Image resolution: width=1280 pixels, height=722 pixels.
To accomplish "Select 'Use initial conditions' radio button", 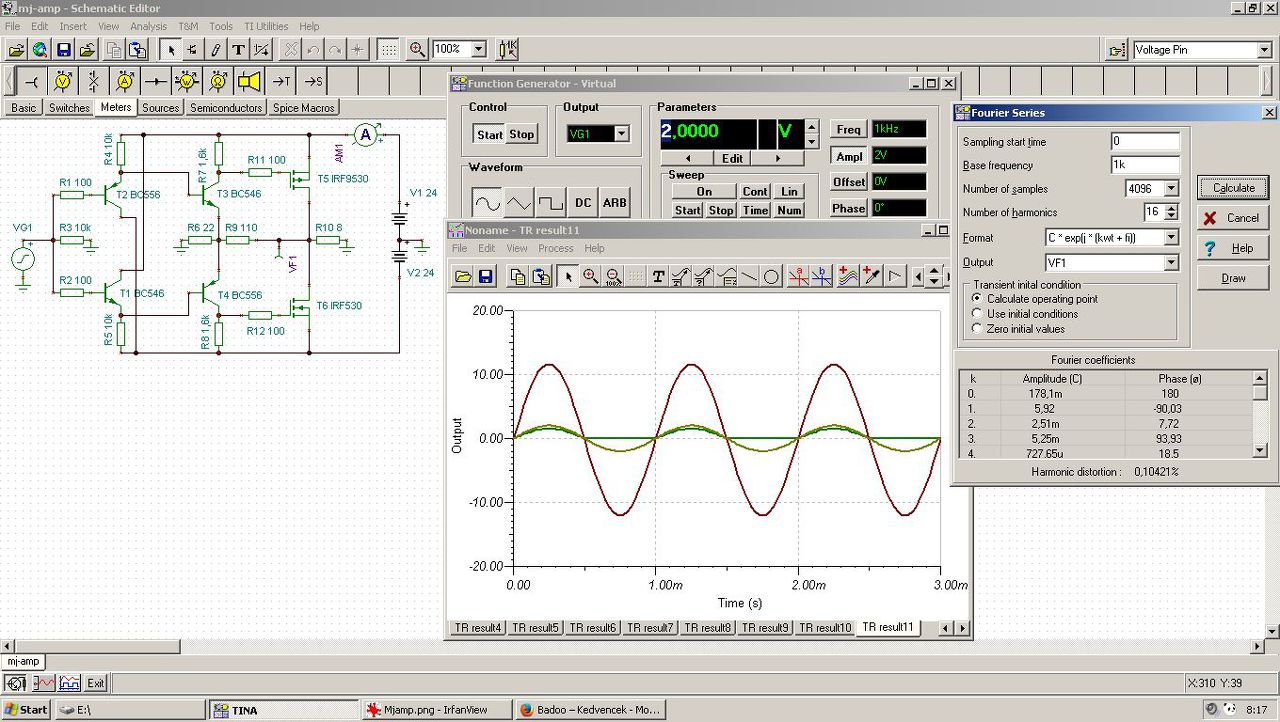I will 977,314.
